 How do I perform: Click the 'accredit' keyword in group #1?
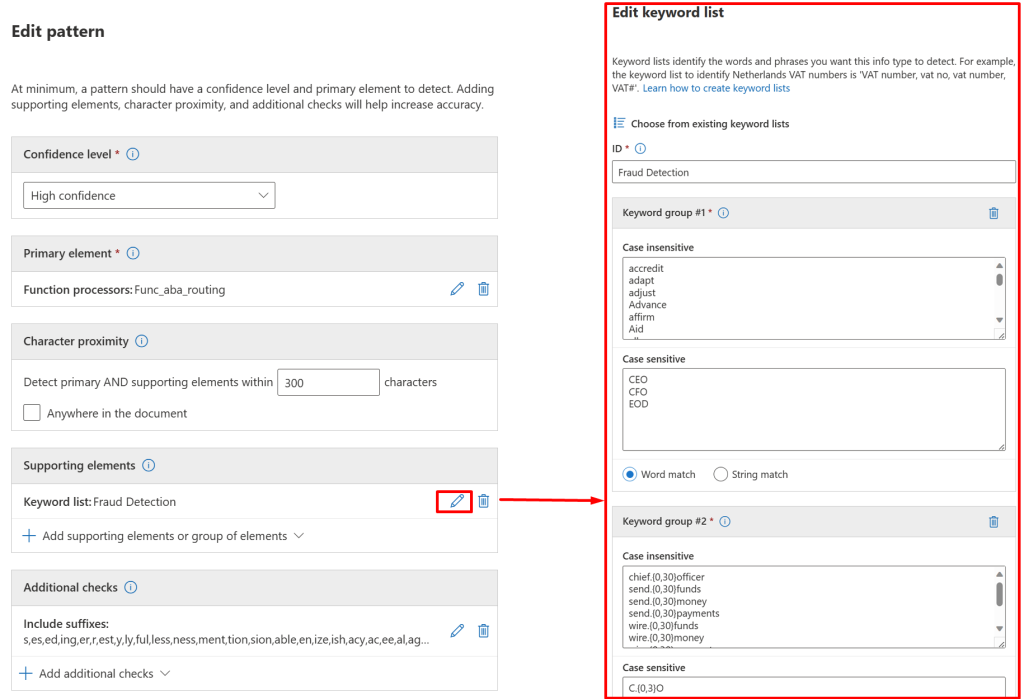pyautogui.click(x=646, y=268)
